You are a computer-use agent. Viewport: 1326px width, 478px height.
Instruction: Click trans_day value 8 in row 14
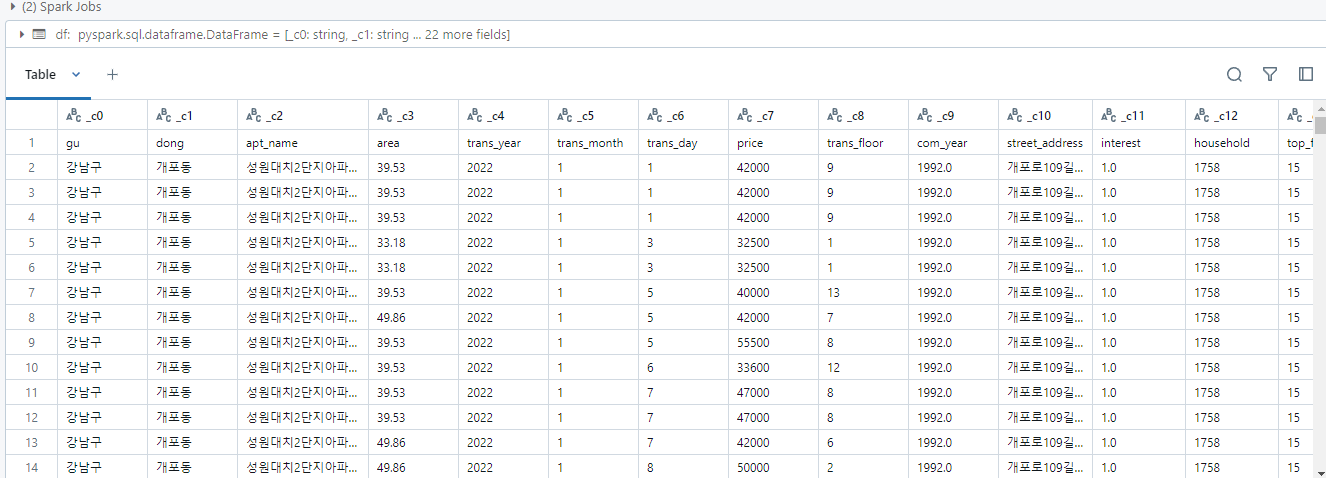(683, 467)
